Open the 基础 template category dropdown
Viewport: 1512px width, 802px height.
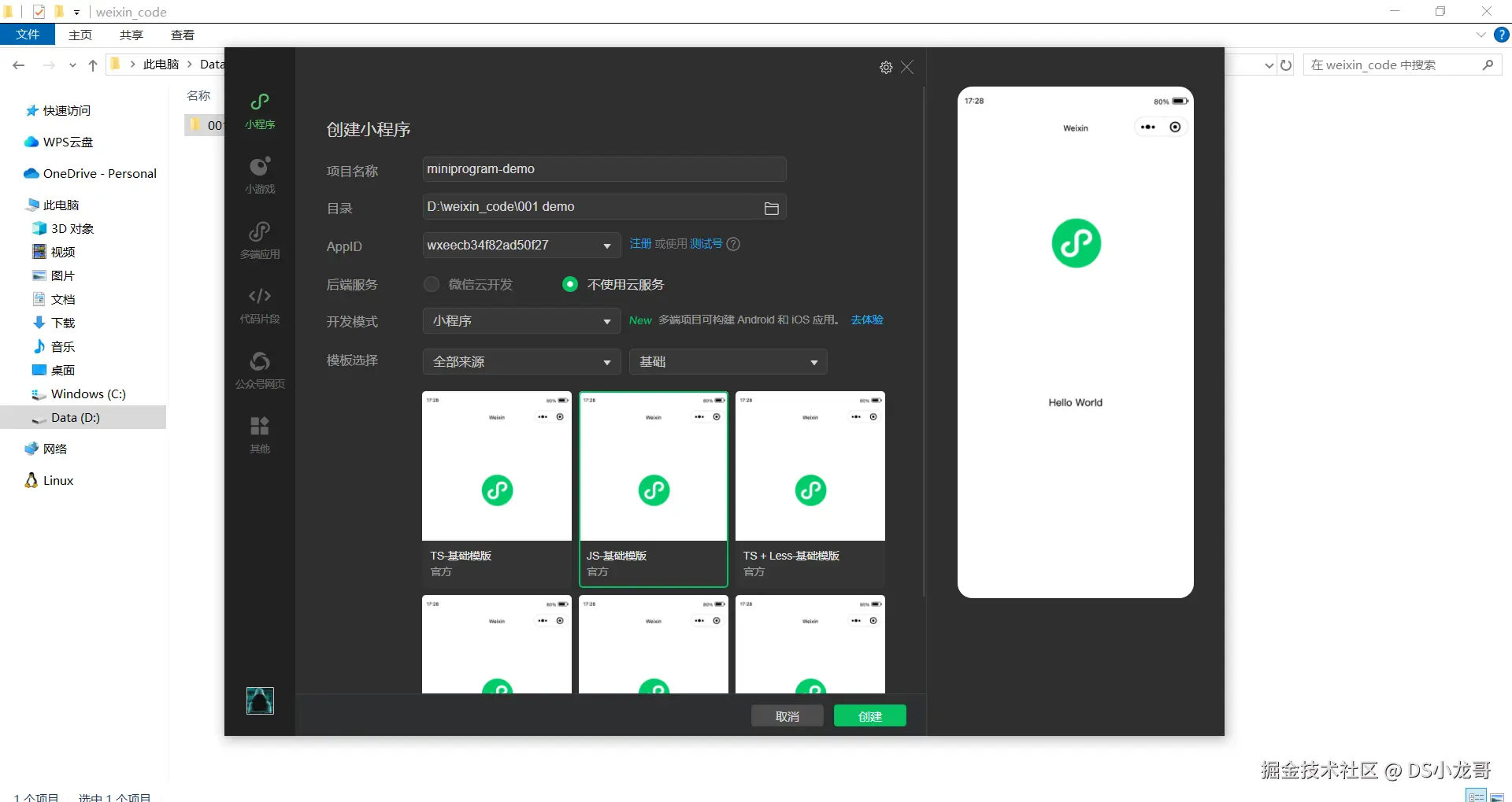click(728, 362)
